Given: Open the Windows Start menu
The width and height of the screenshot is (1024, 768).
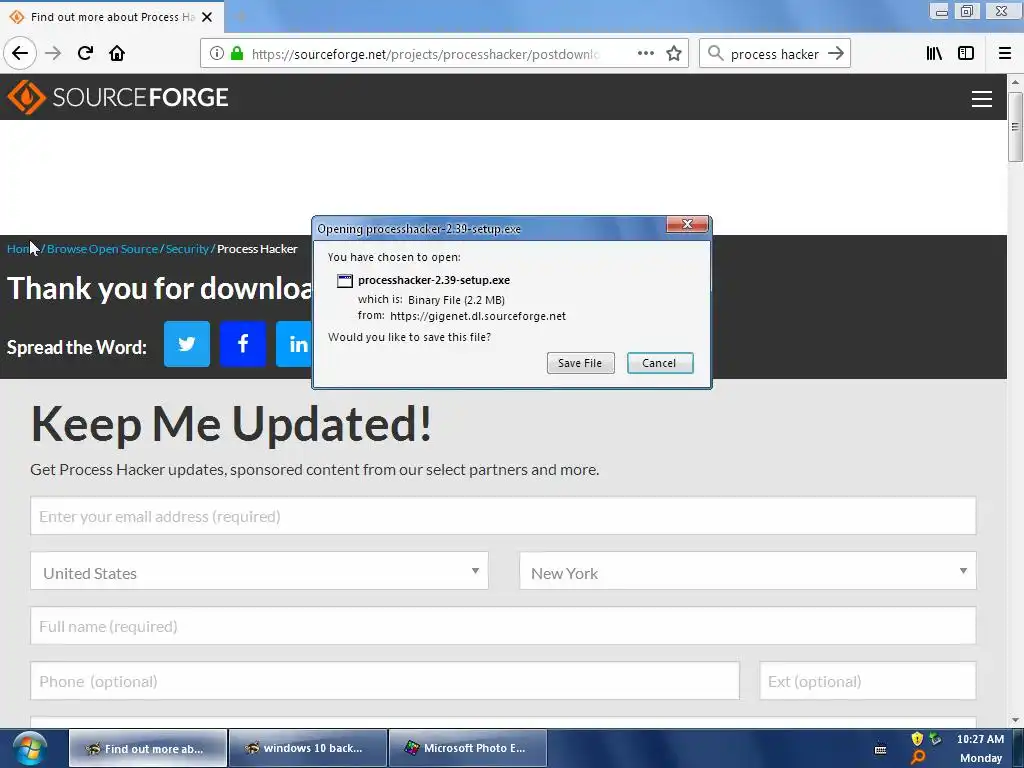Looking at the screenshot, I should pyautogui.click(x=29, y=748).
